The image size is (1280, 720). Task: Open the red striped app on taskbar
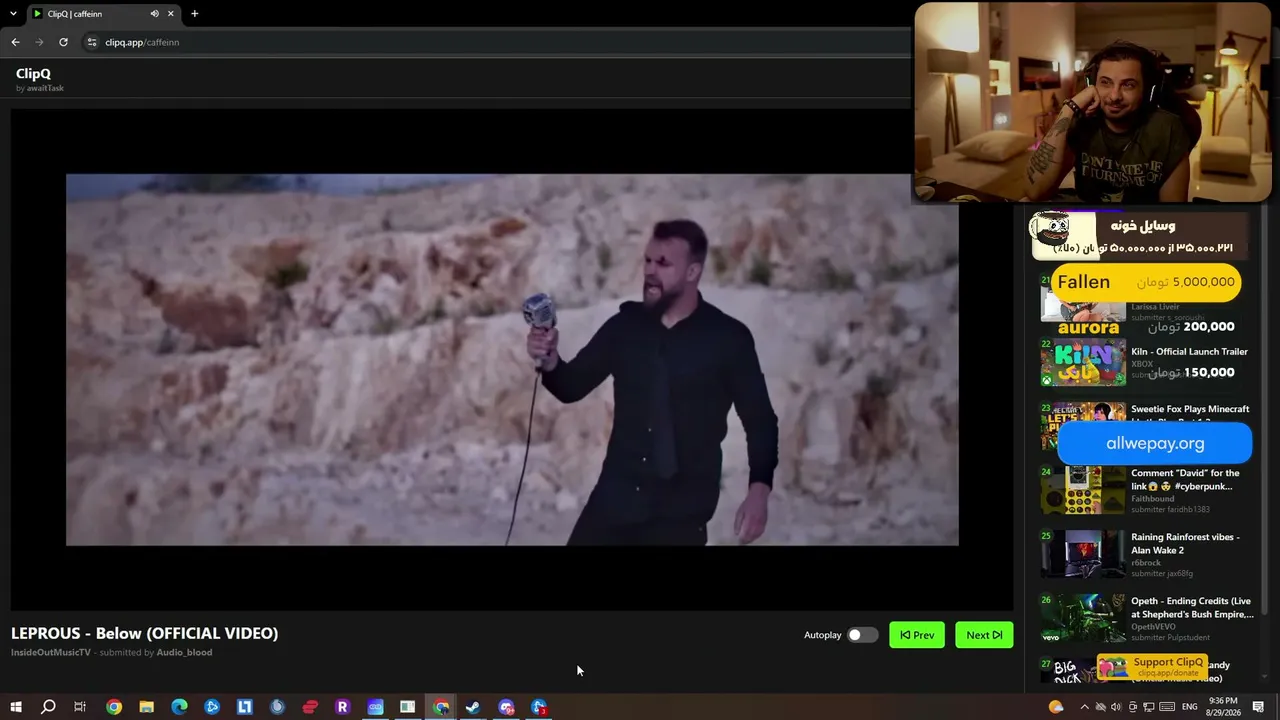(x=310, y=707)
